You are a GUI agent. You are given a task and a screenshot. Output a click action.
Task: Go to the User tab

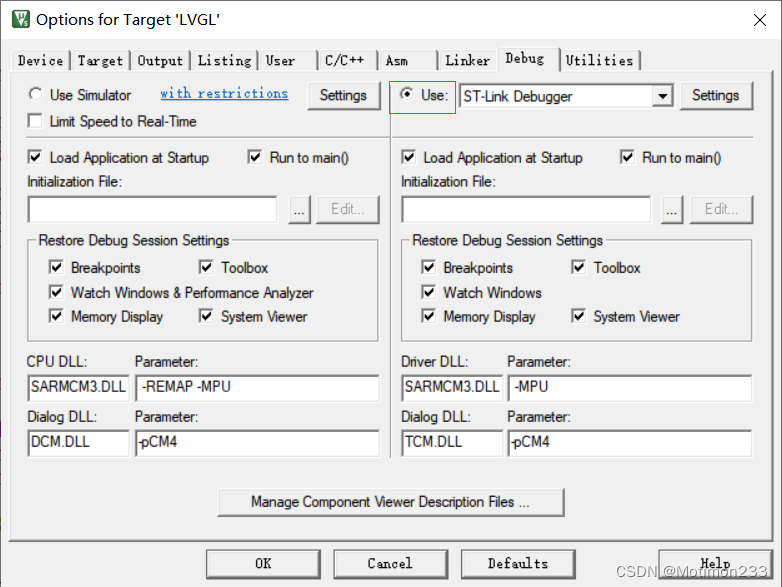(287, 60)
